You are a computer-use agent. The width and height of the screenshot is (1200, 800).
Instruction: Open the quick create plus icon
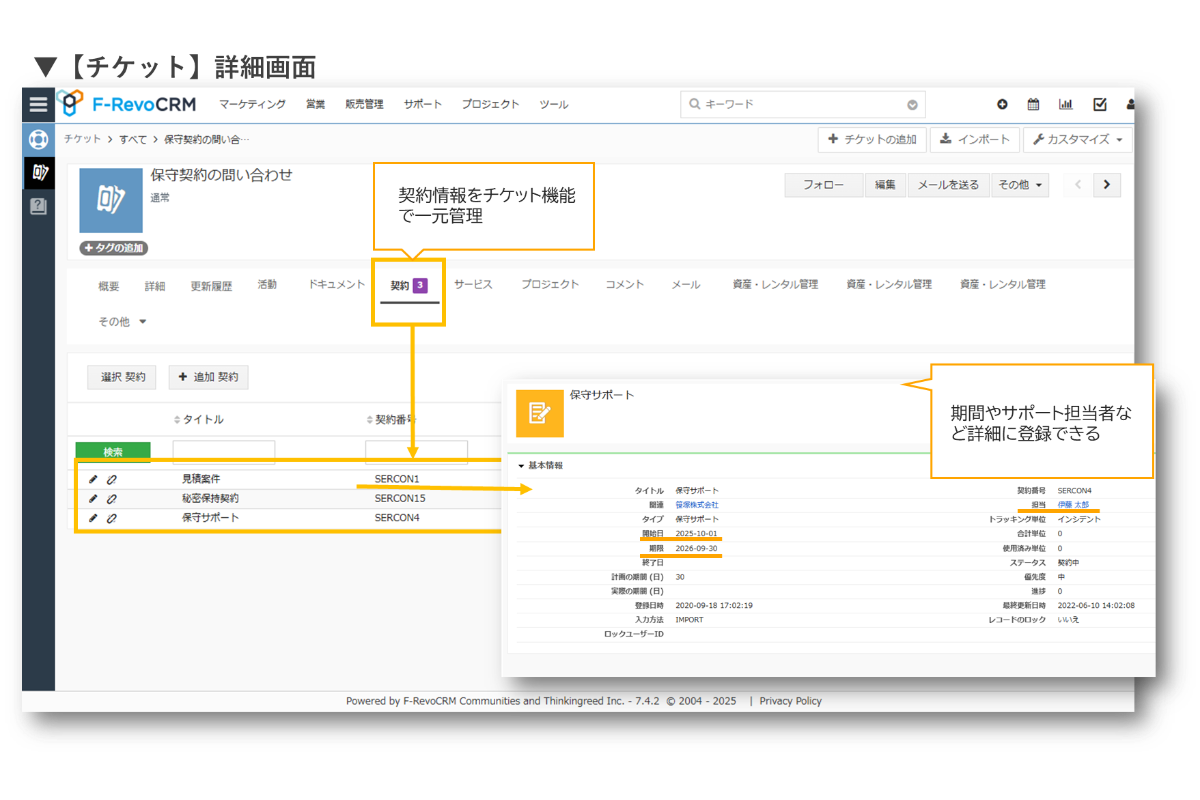click(x=1002, y=104)
